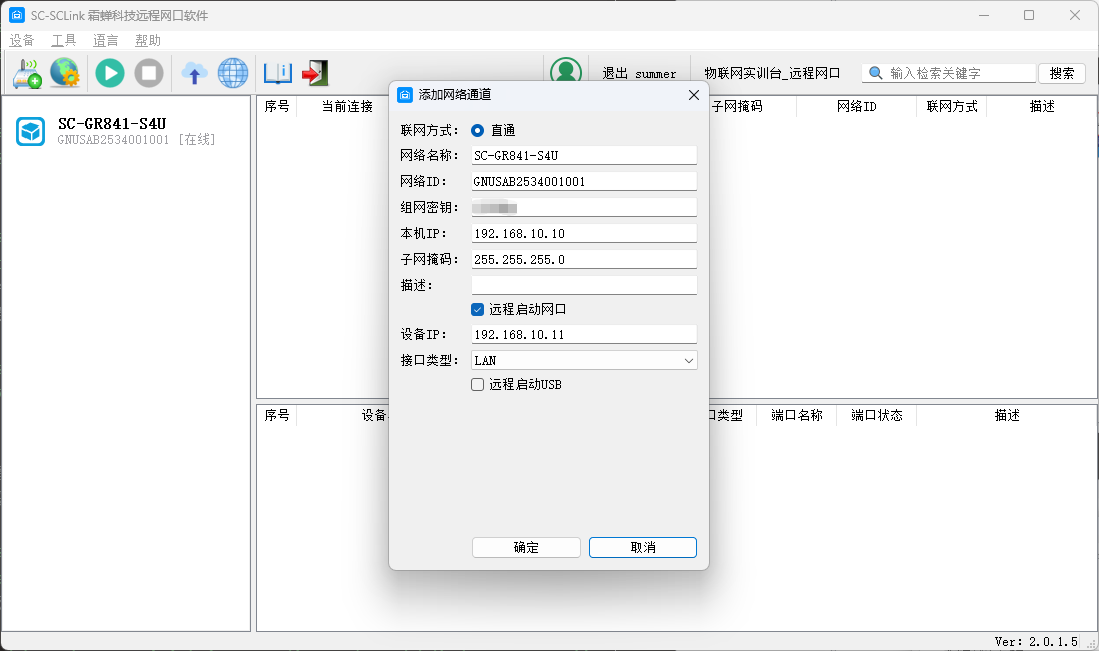Click the cloud upload icon
1099x651 pixels.
194,73
